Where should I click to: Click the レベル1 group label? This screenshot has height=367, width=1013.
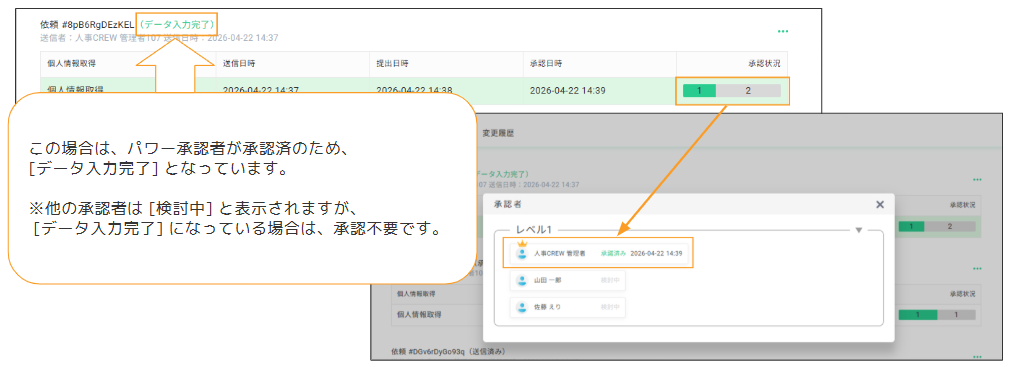point(535,230)
